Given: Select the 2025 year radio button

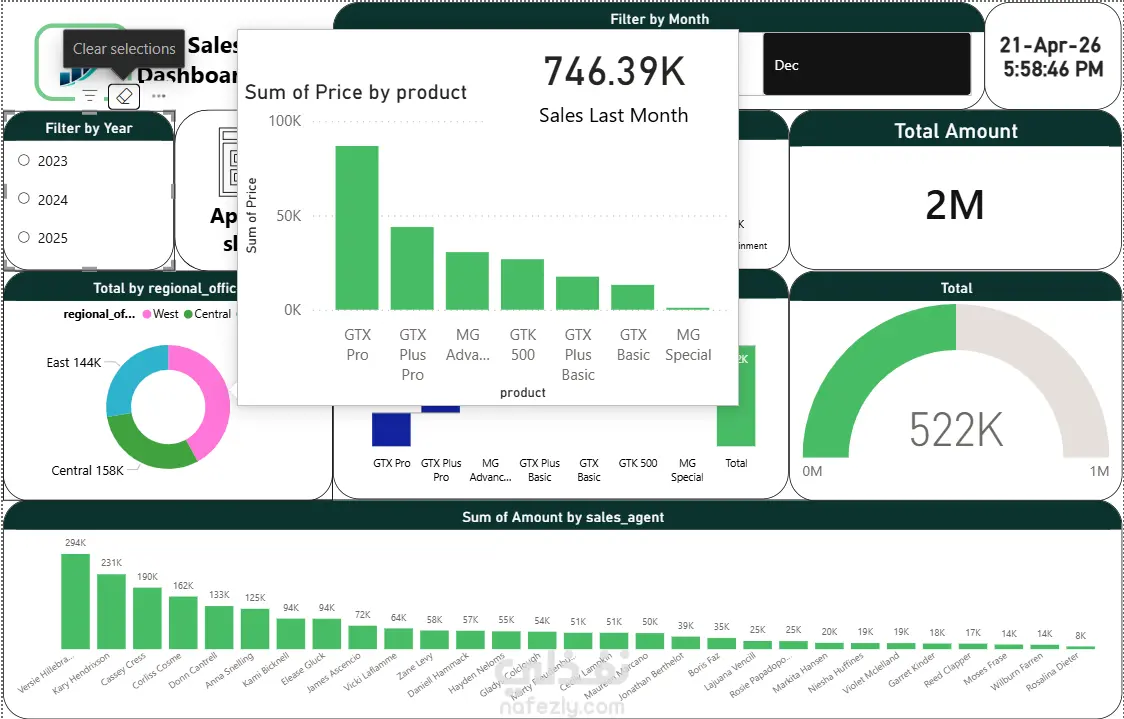Looking at the screenshot, I should point(24,237).
